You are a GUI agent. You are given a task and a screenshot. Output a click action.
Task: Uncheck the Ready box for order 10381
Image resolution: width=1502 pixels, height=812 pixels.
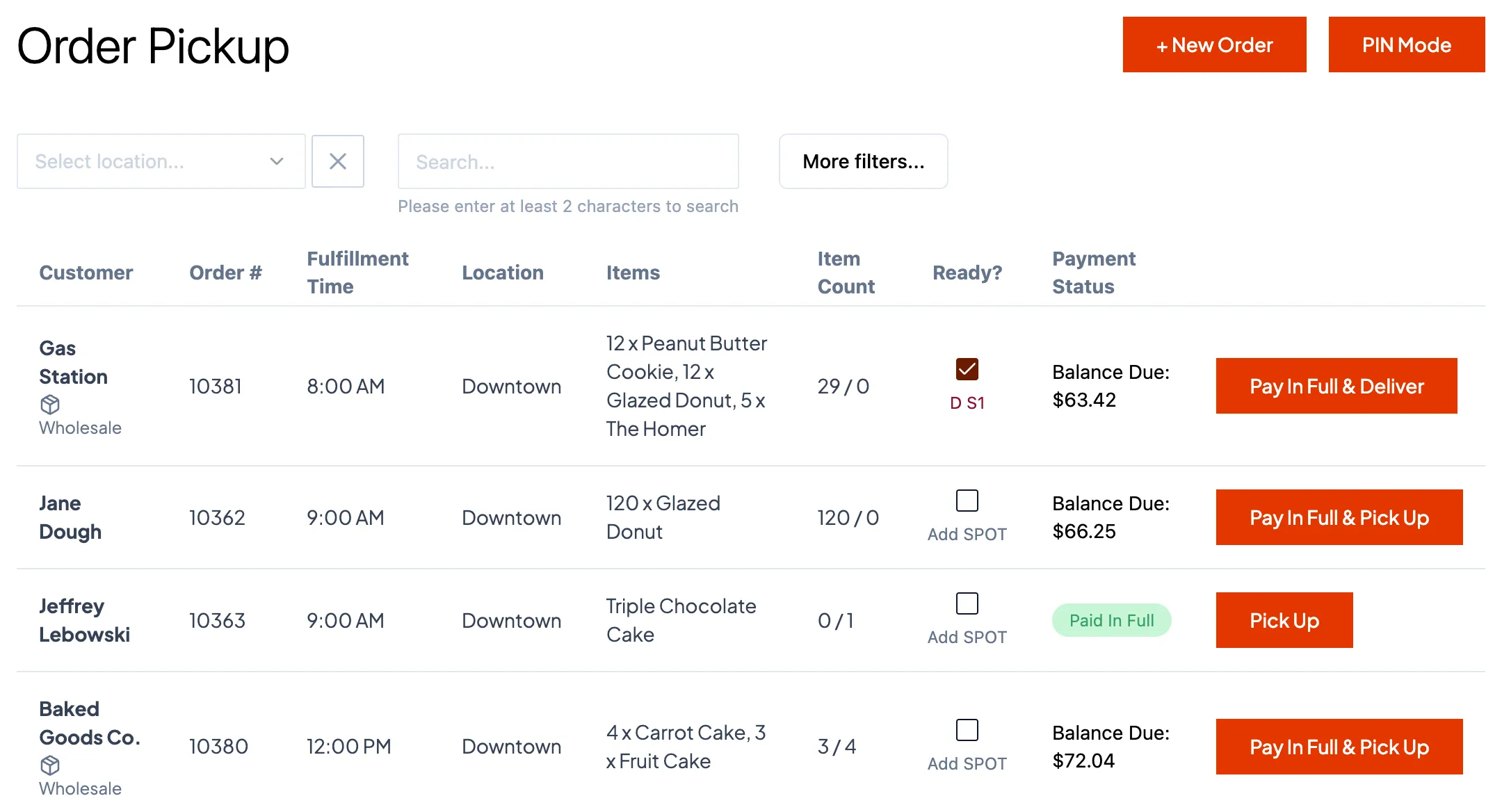(x=967, y=369)
